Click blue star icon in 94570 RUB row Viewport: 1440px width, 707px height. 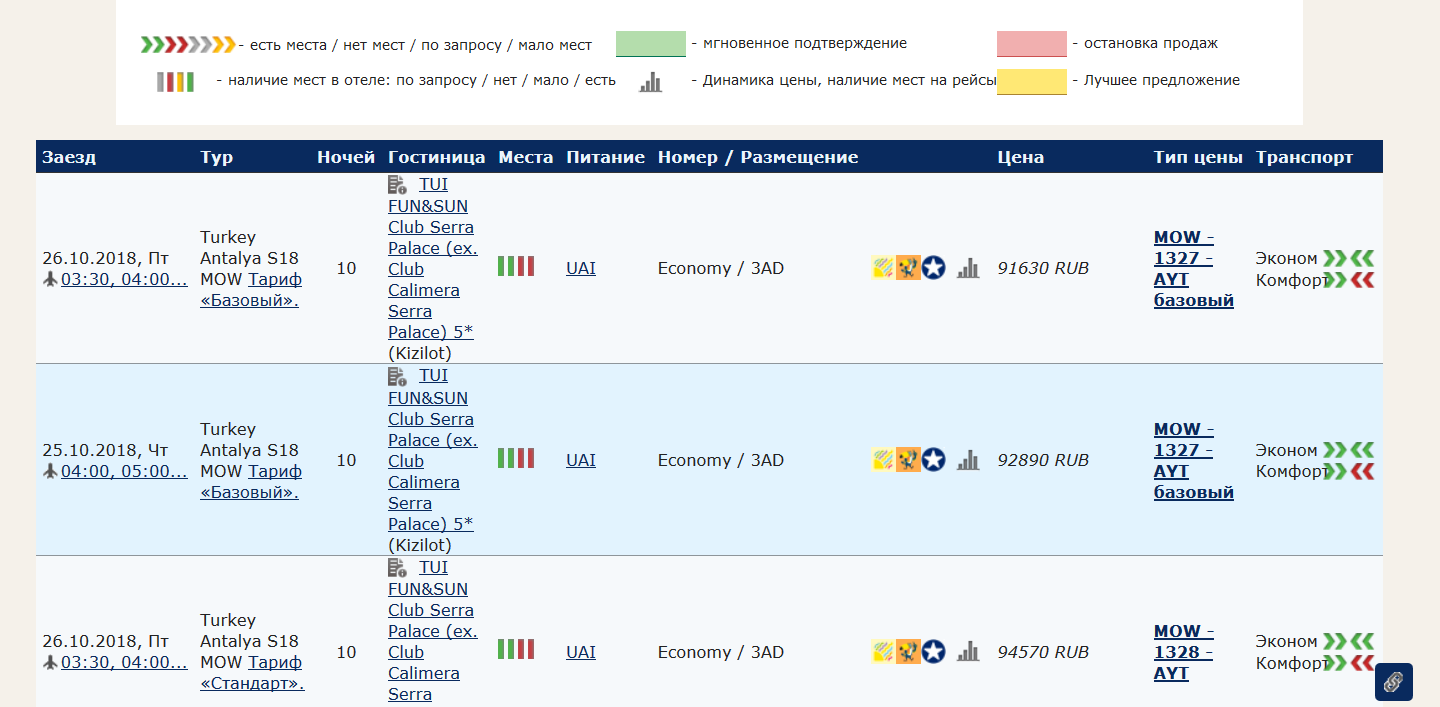(933, 651)
